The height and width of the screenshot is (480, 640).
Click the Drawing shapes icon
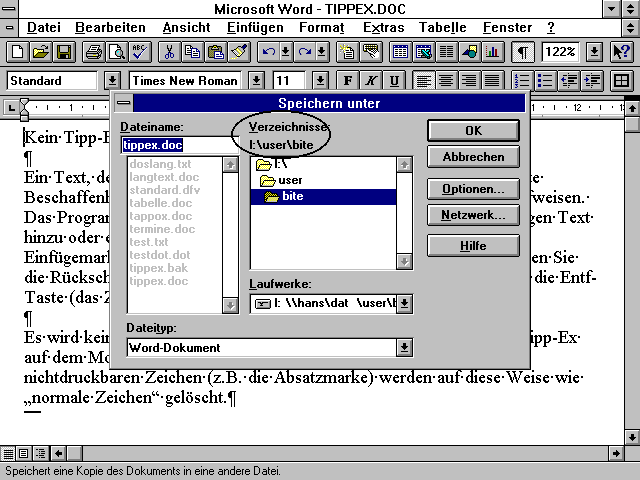click(470, 52)
